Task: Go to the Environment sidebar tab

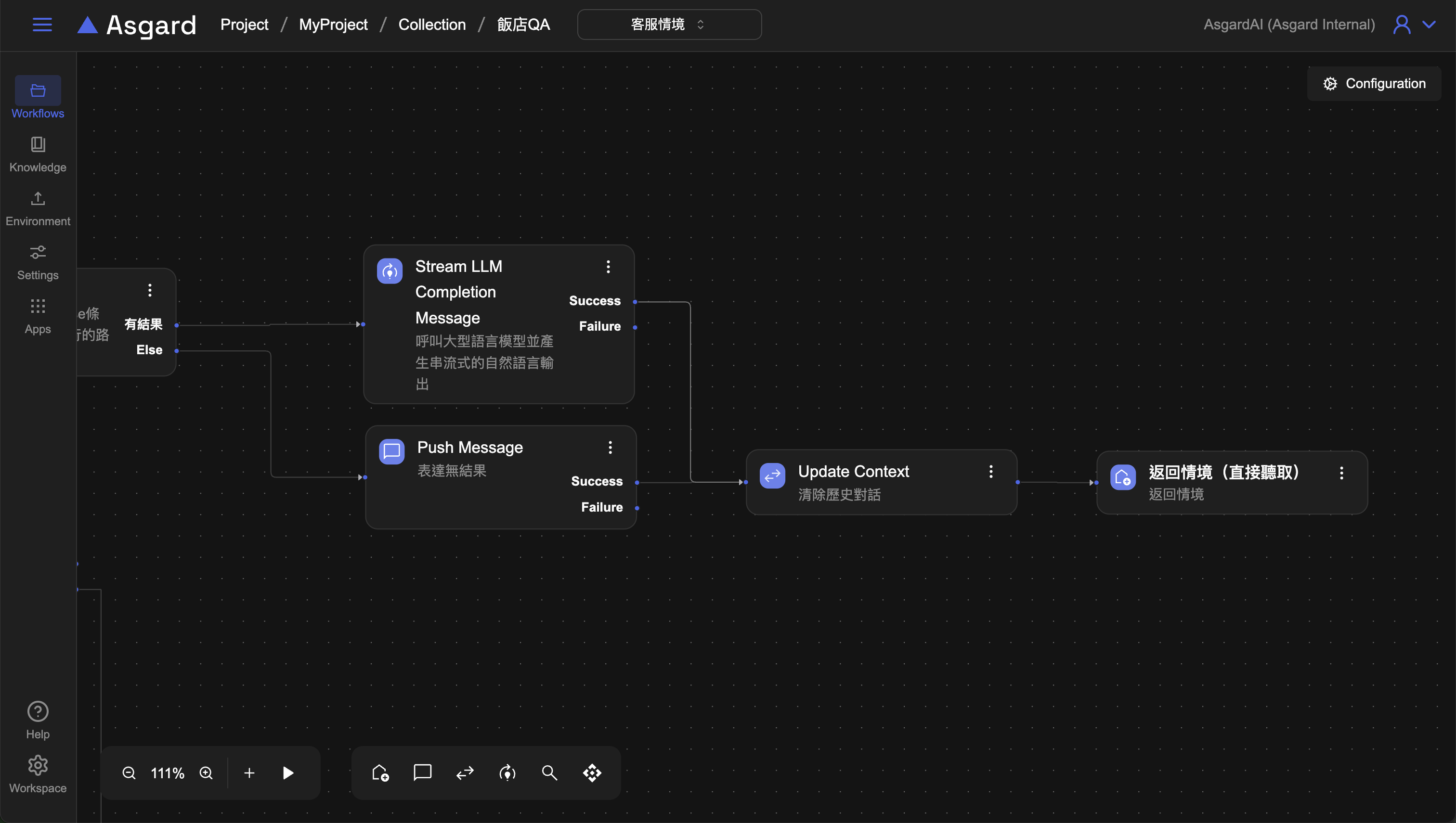Action: coord(38,208)
